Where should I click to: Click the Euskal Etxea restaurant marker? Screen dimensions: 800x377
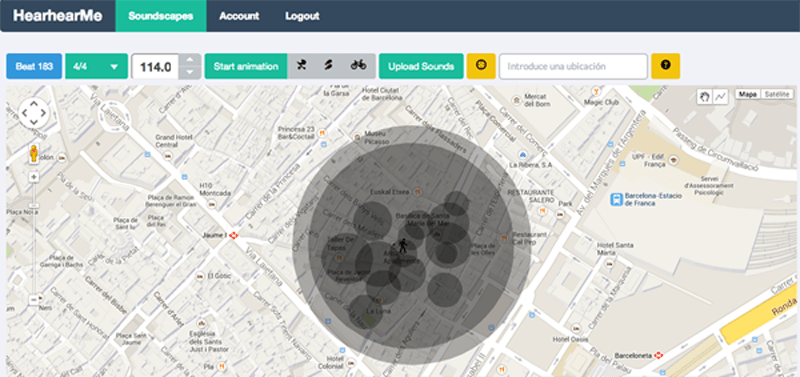click(x=418, y=192)
